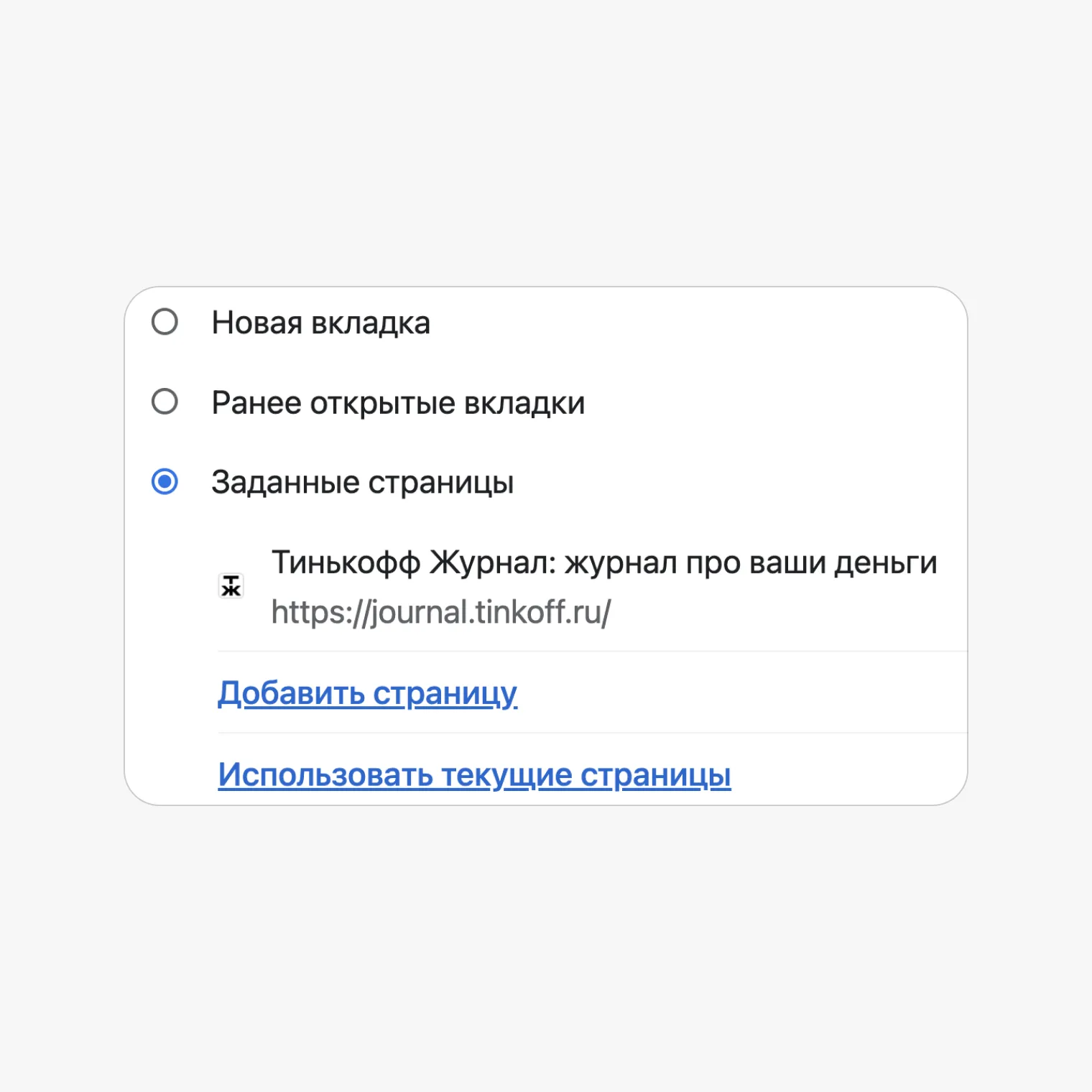
Task: Select the Тинькофф Журнал page title
Action: (x=604, y=563)
